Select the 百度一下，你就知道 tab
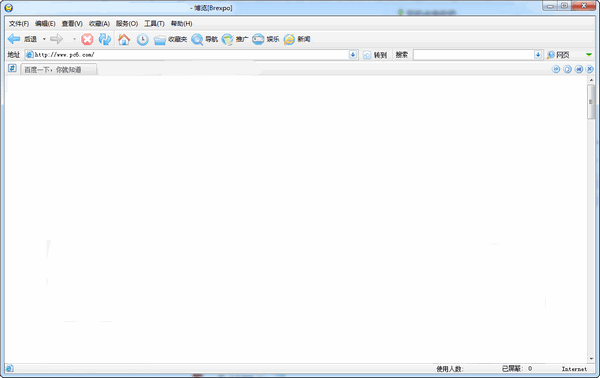 [x=59, y=70]
